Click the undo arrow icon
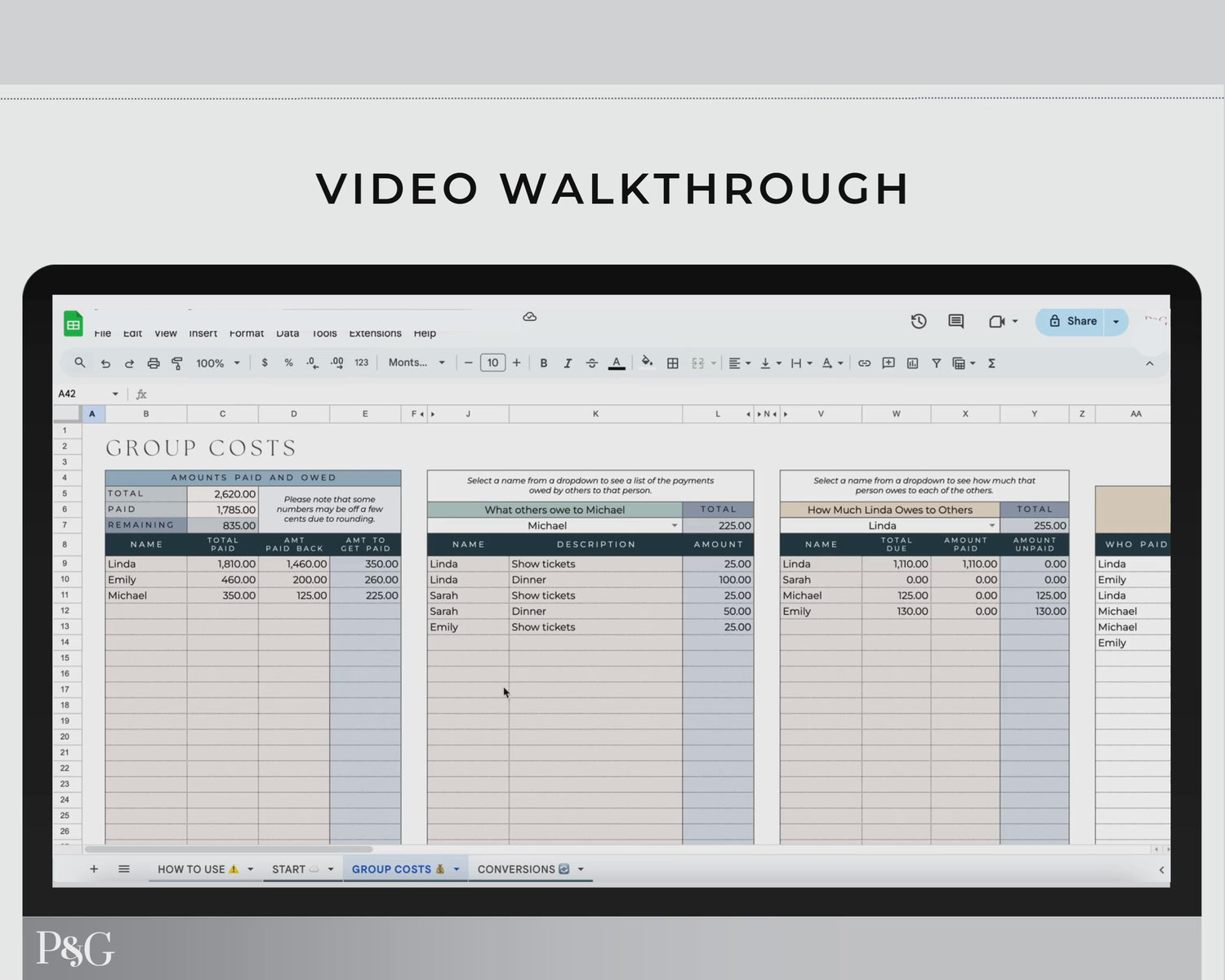The height and width of the screenshot is (980, 1225). point(105,363)
